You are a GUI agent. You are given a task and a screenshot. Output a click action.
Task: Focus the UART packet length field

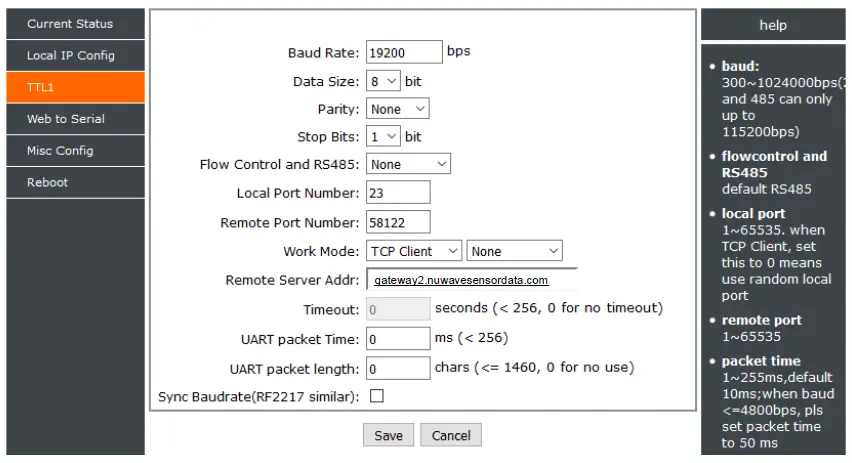(x=398, y=368)
